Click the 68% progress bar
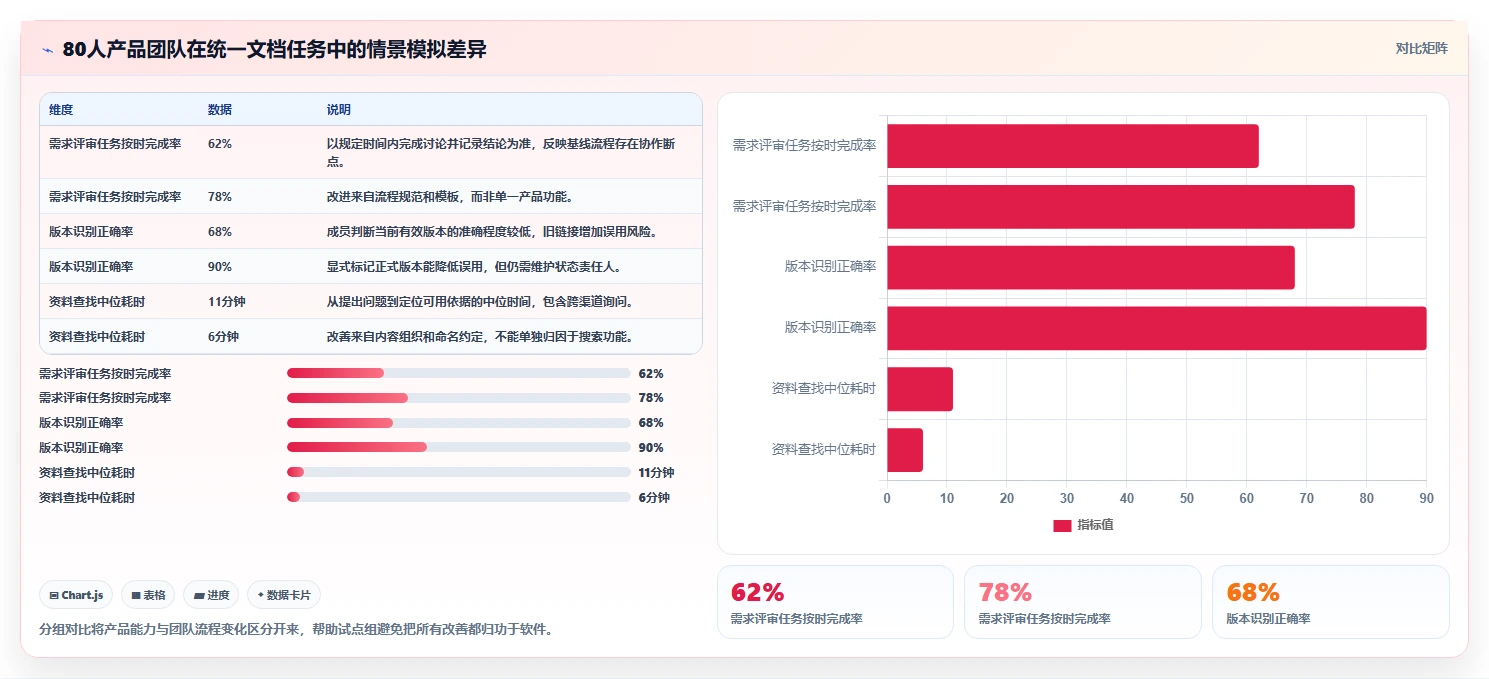 pyautogui.click(x=459, y=423)
